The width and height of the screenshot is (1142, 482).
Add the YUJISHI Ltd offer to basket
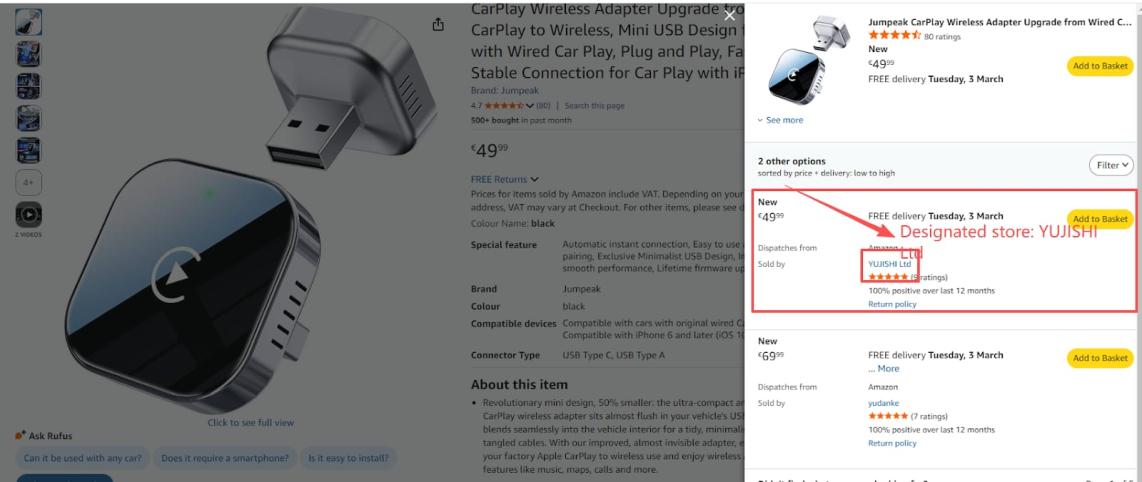click(1099, 219)
